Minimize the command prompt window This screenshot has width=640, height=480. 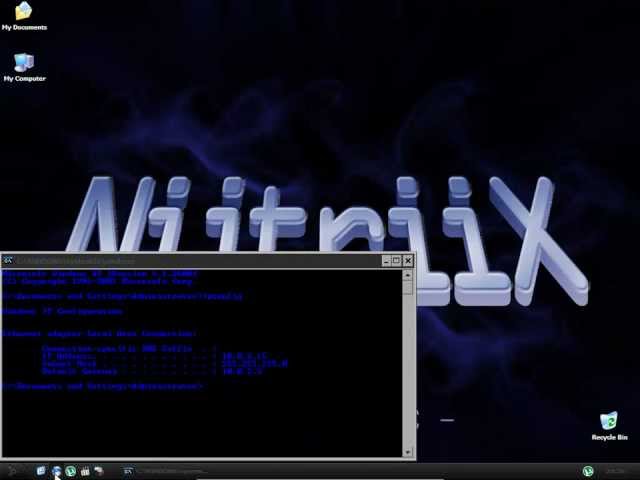point(386,260)
